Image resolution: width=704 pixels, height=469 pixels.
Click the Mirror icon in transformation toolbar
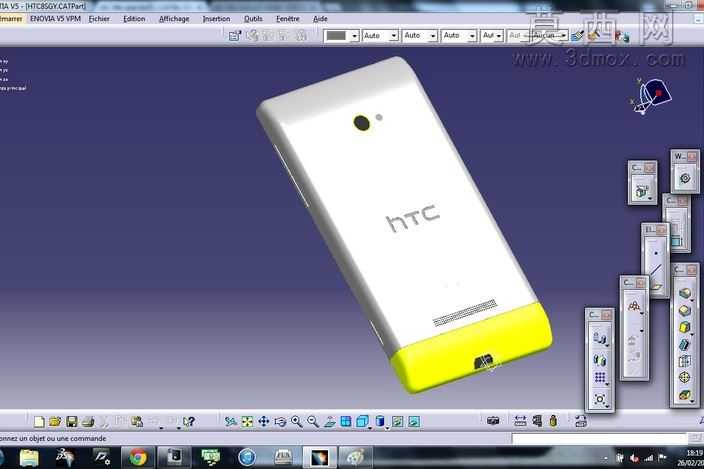[x=600, y=359]
